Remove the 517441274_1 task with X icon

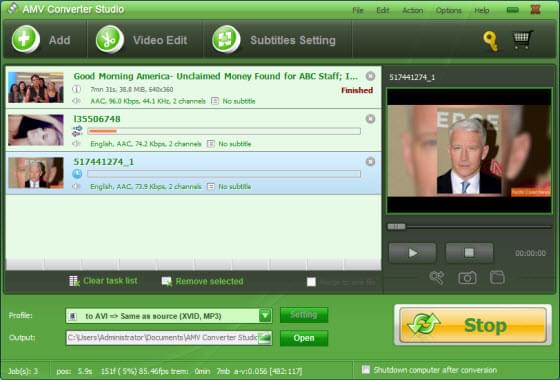(x=370, y=162)
